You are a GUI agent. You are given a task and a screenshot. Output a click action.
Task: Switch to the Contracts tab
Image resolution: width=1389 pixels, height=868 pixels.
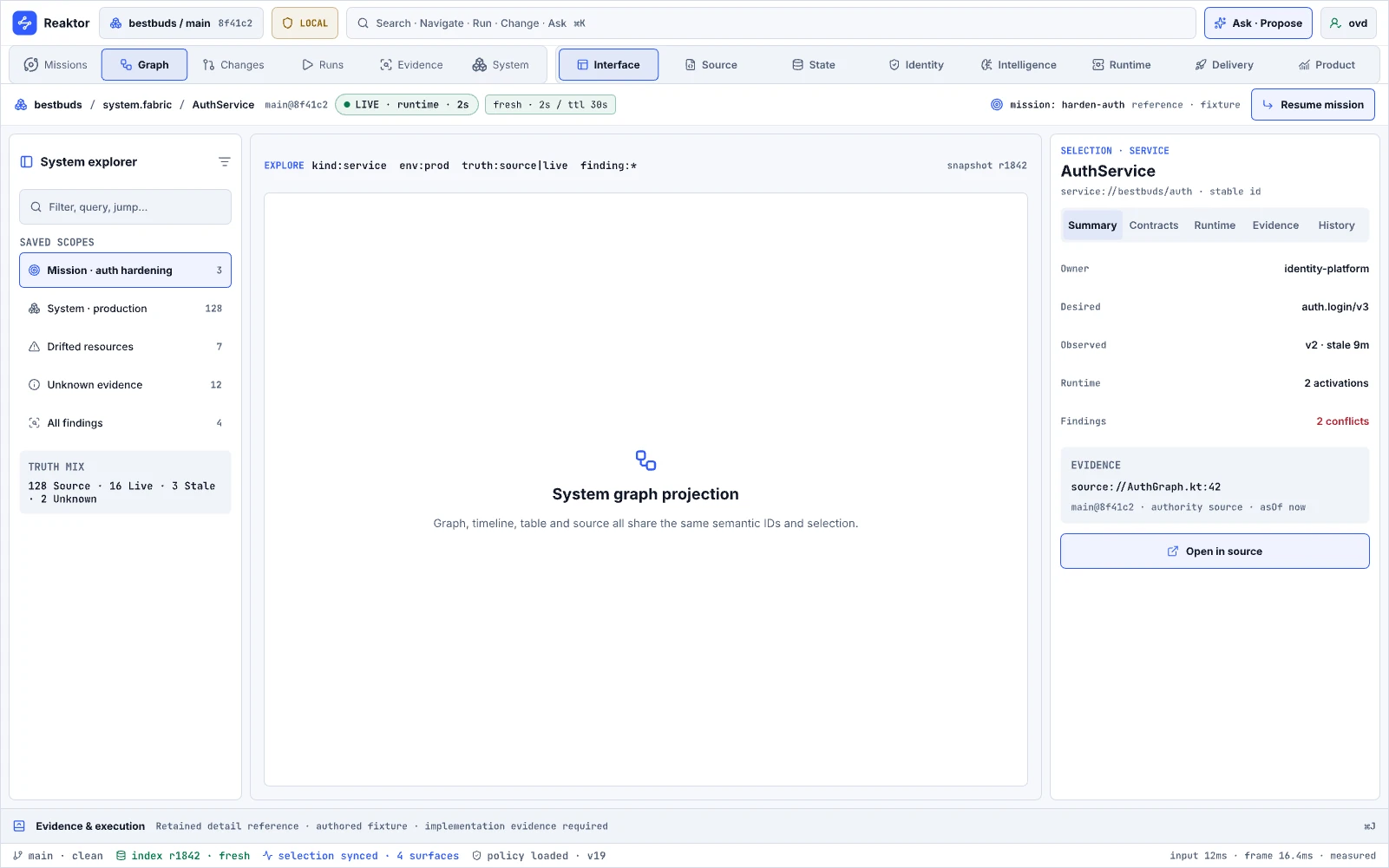(1154, 225)
